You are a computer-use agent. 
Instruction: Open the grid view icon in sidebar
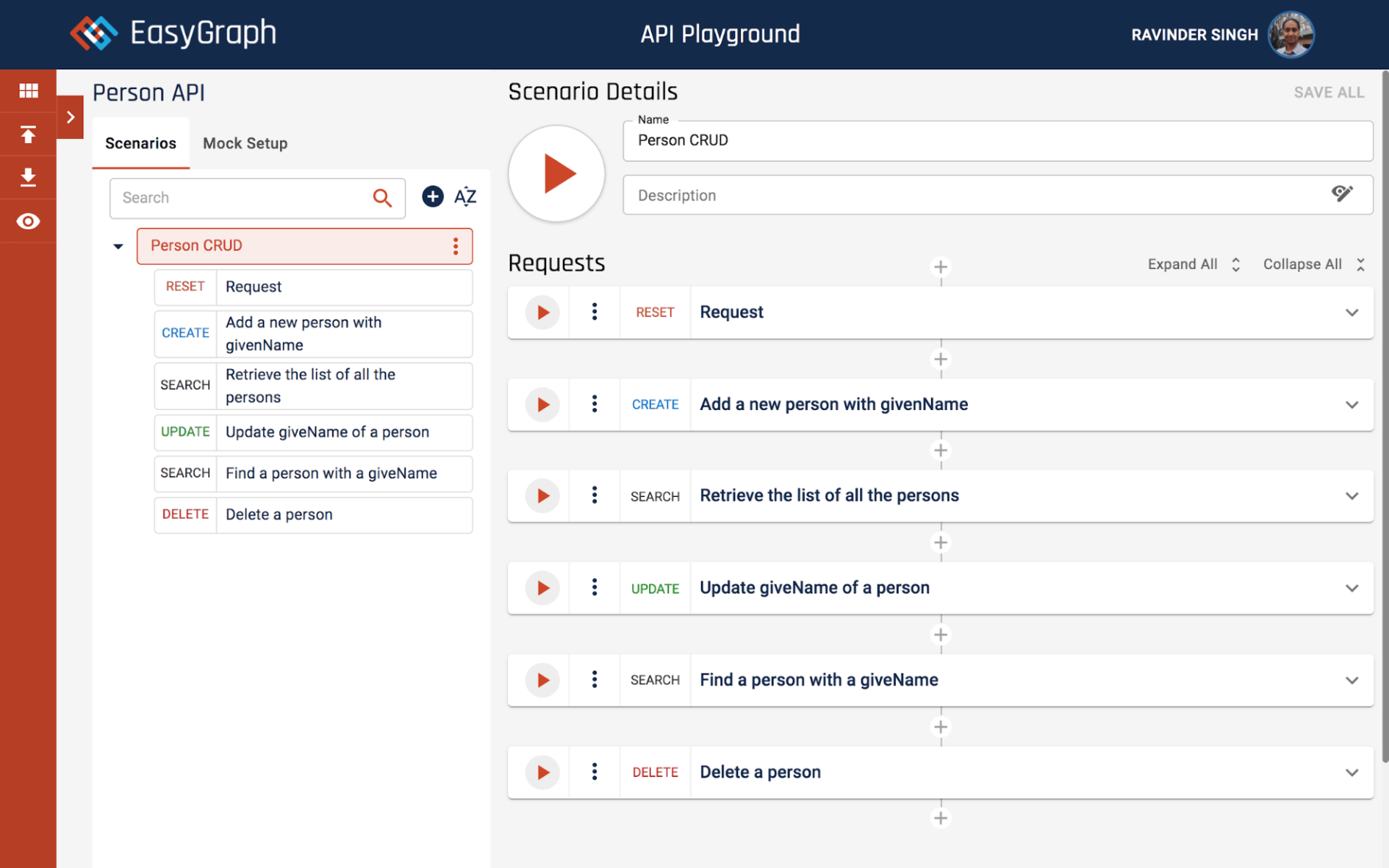point(28,90)
